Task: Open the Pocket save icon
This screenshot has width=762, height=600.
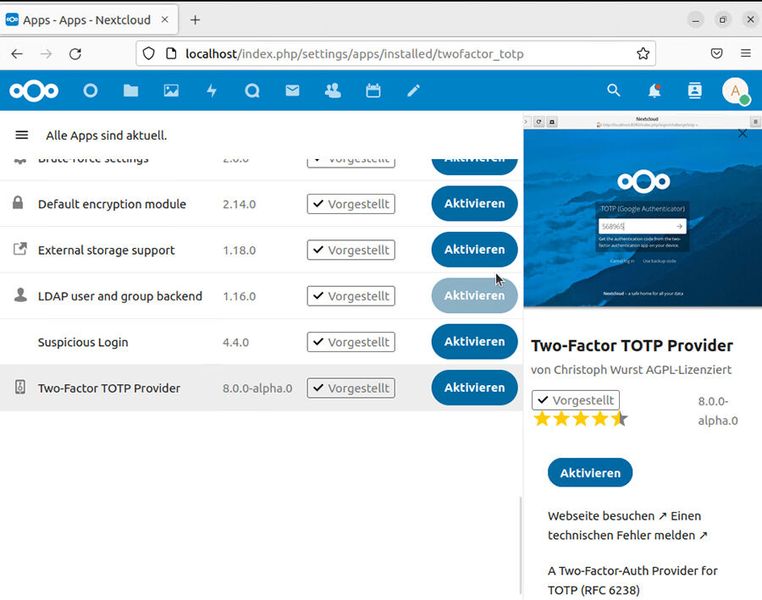Action: pyautogui.click(x=716, y=53)
